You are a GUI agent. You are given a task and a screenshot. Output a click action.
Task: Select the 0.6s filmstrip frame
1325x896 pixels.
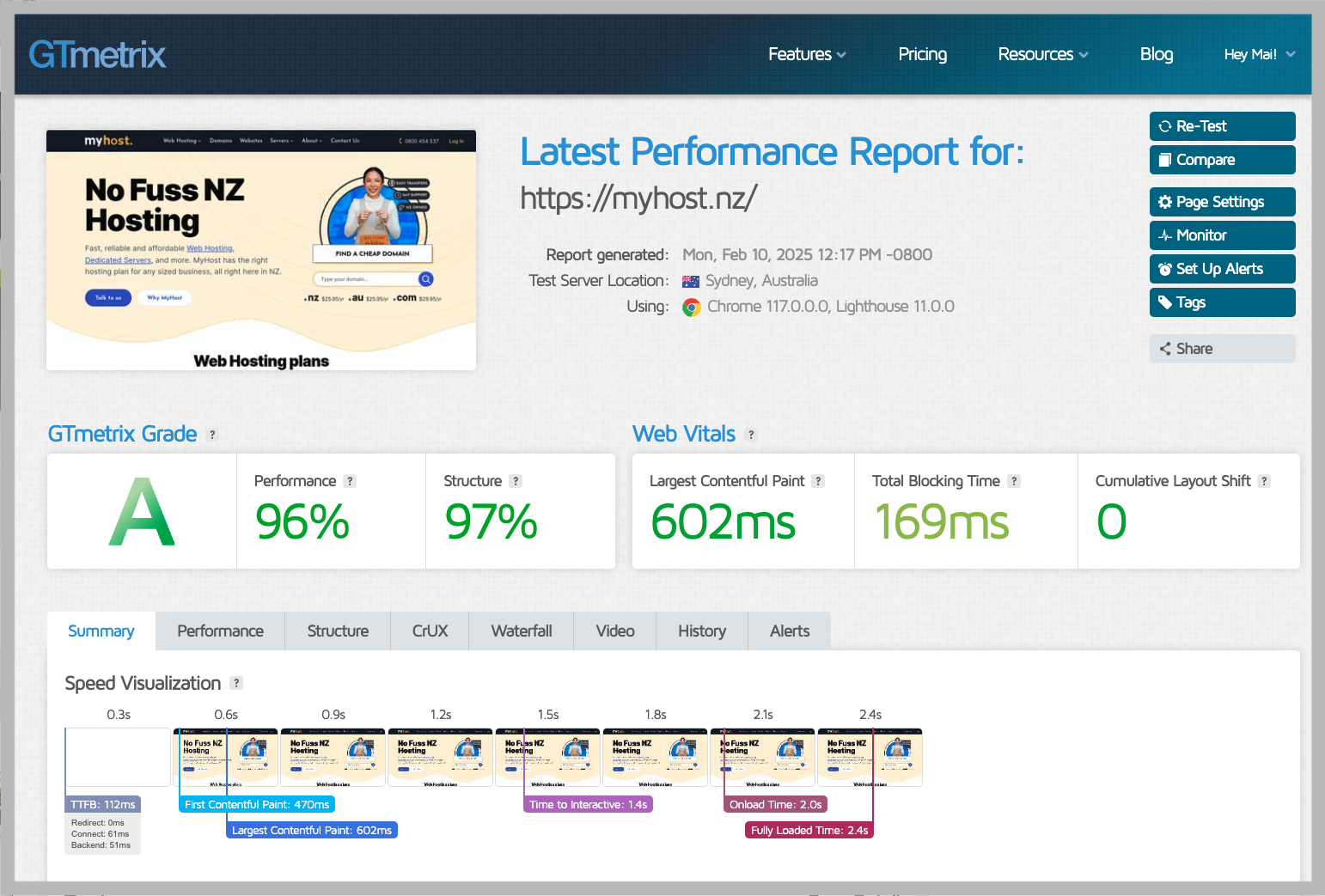(x=226, y=757)
